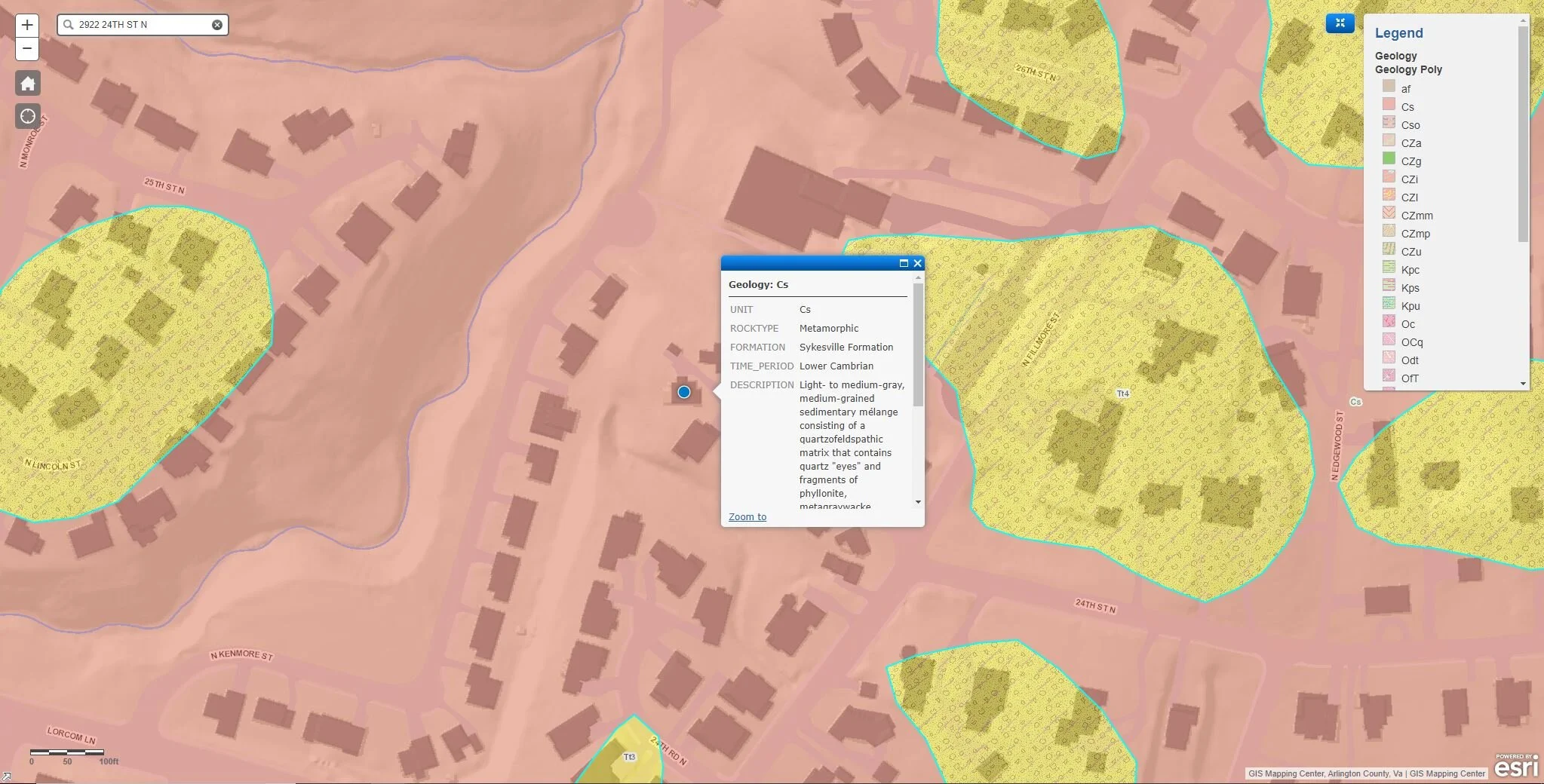Click the popup description scroll-down arrow

point(918,502)
